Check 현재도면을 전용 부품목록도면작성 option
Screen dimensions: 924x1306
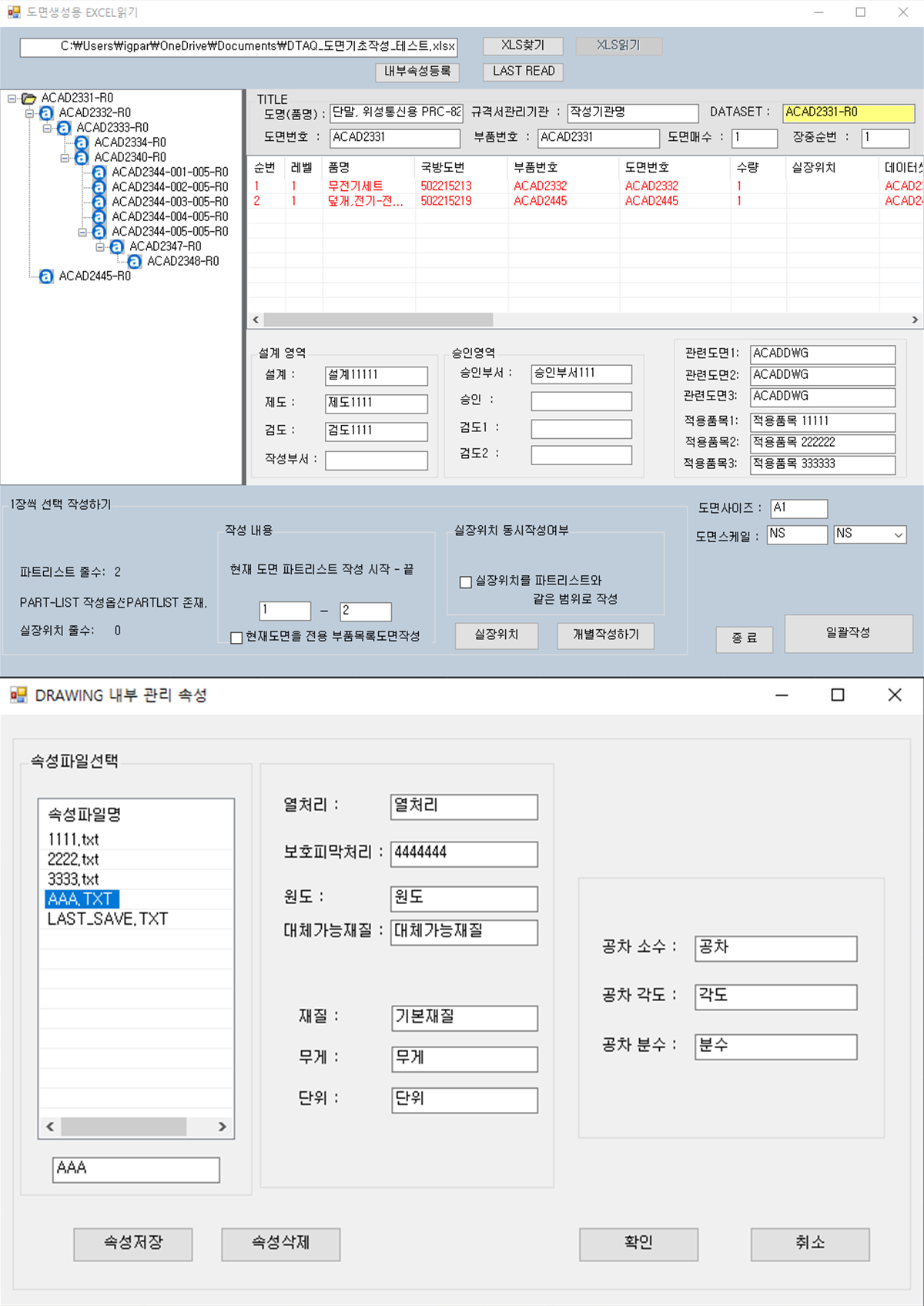(237, 638)
